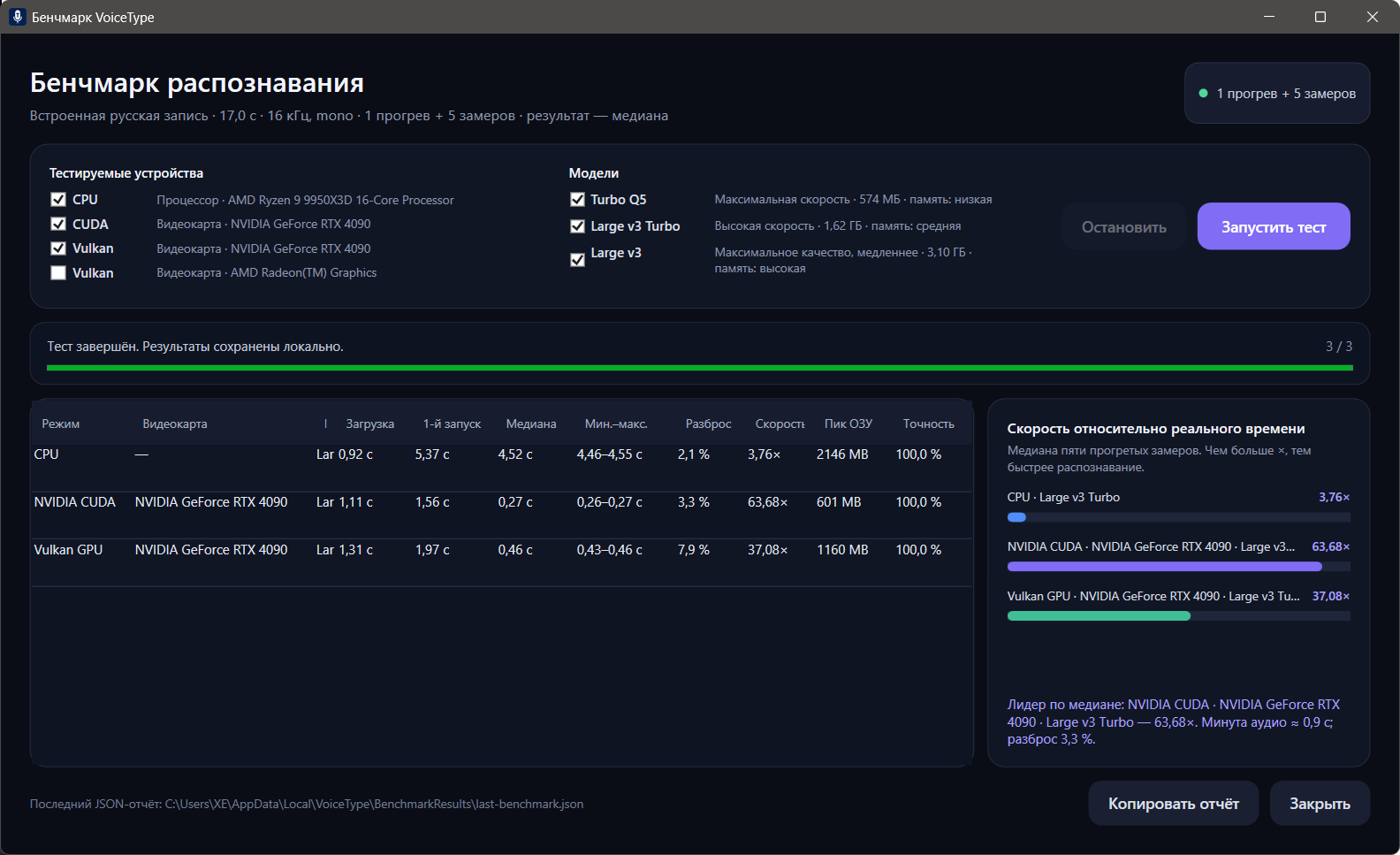Uncheck the Large v3 model checkbox
The image size is (1400, 855).
(577, 260)
